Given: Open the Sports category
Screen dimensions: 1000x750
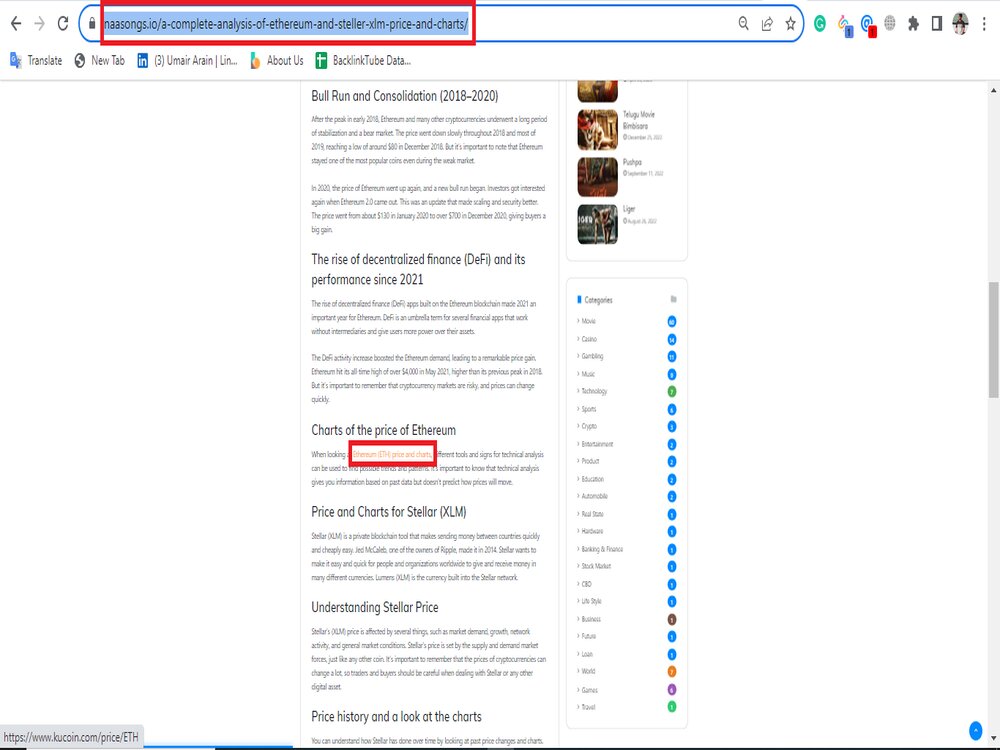Looking at the screenshot, I should tap(589, 409).
